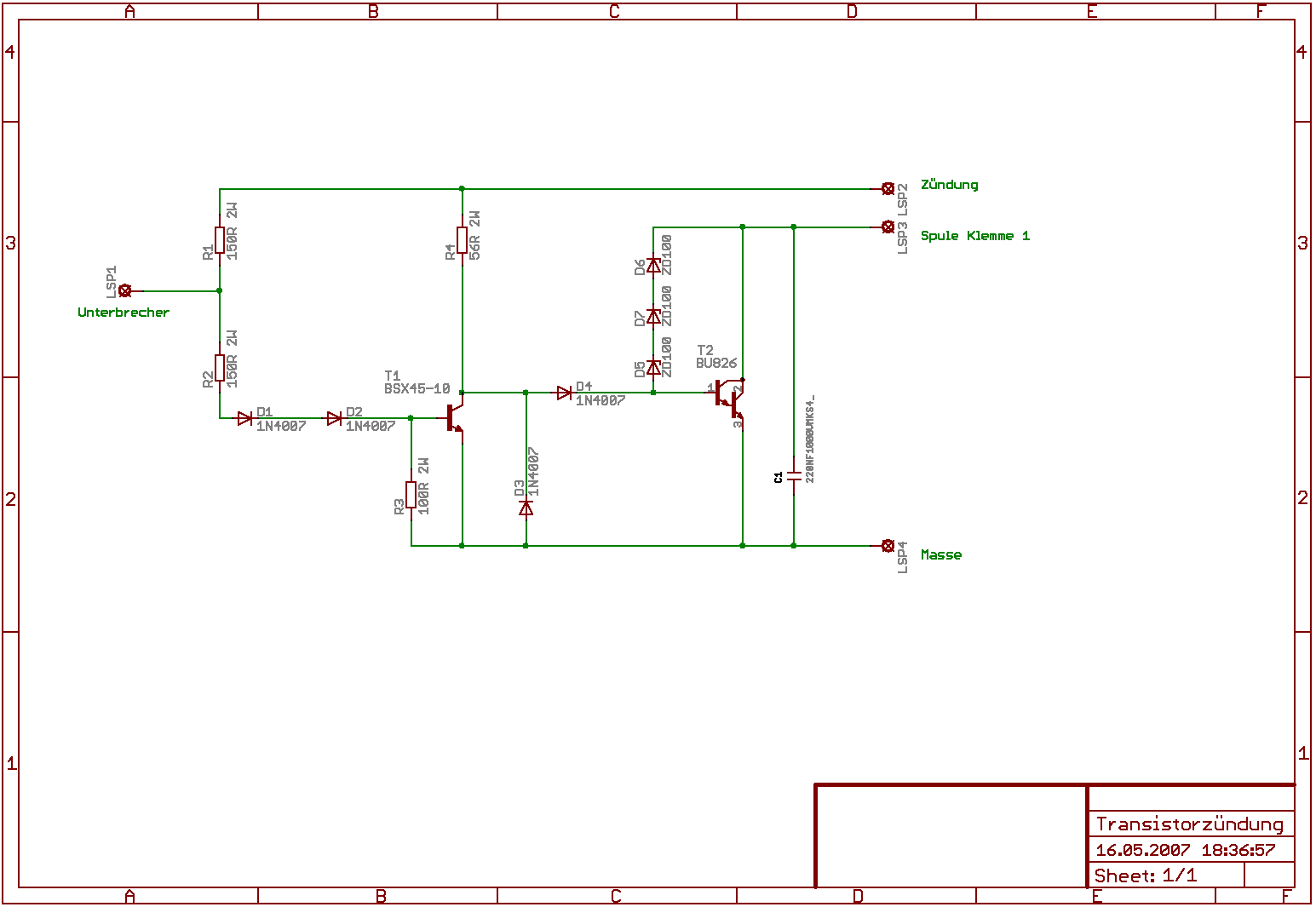
Task: Pick the D4 diode symbol
Action: click(565, 393)
